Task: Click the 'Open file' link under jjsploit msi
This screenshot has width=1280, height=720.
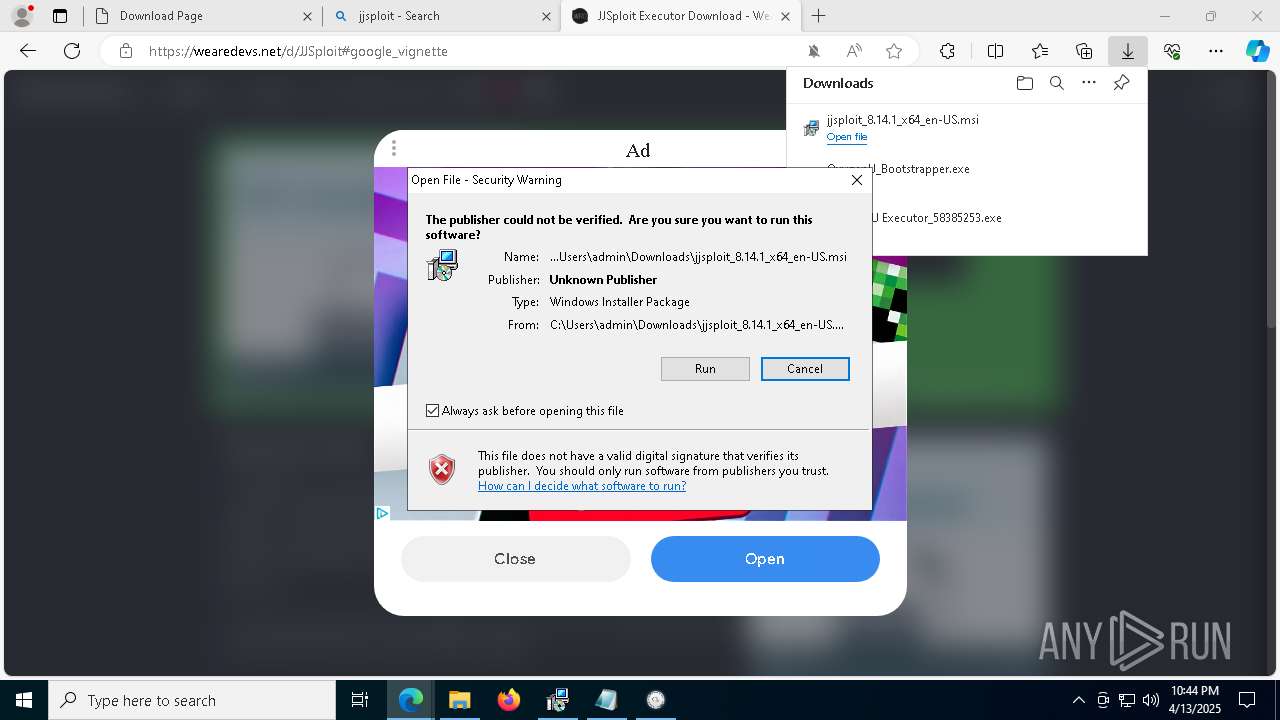Action: 847,137
